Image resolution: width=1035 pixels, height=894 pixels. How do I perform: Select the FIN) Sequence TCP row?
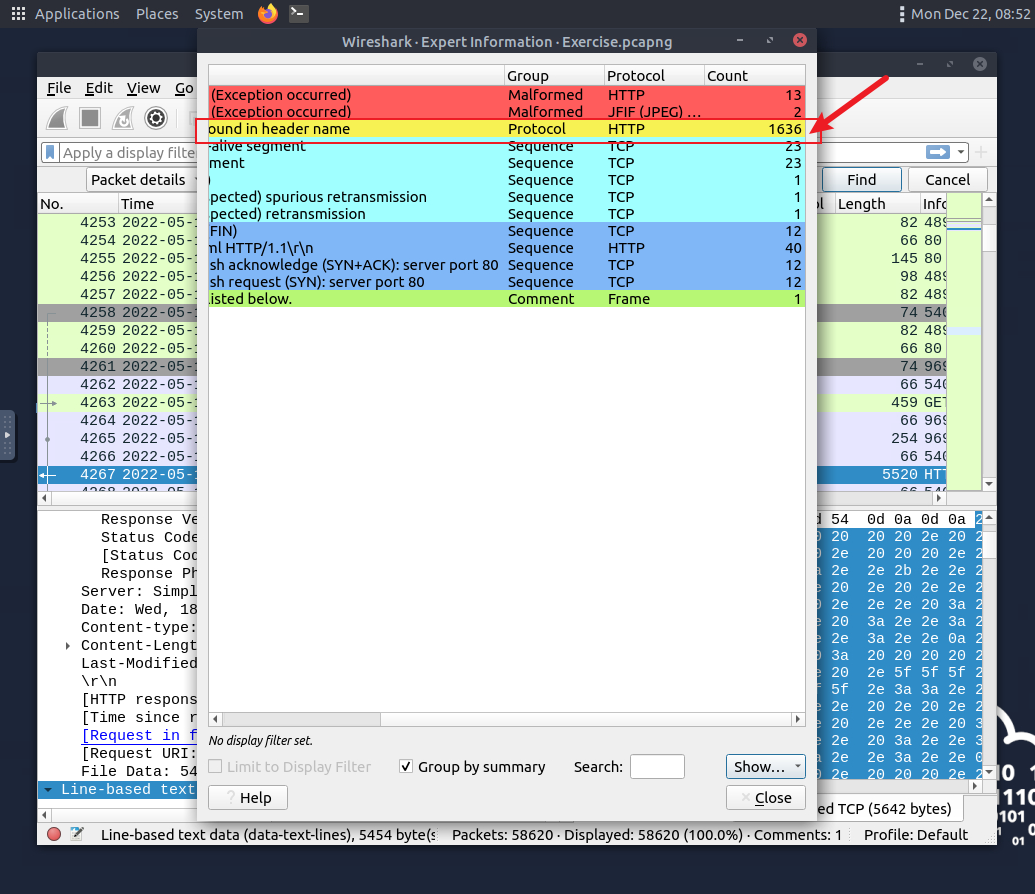coord(506,231)
